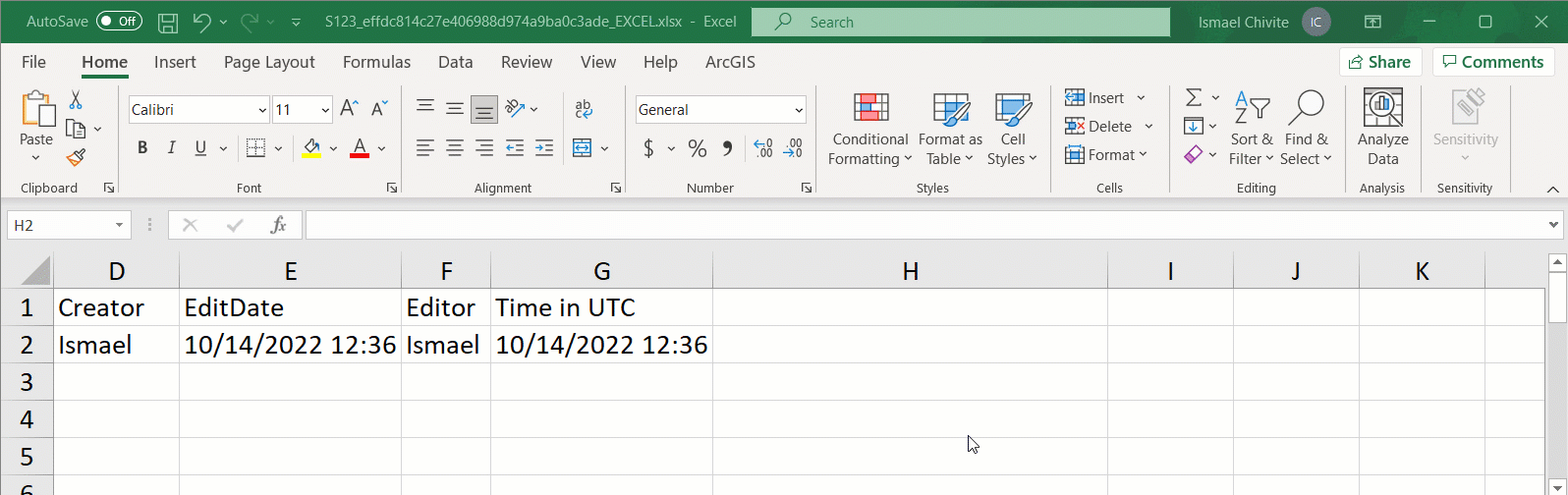Click the AutoSum sigma icon
Viewport: 1568px width, 495px height.
click(x=1194, y=97)
